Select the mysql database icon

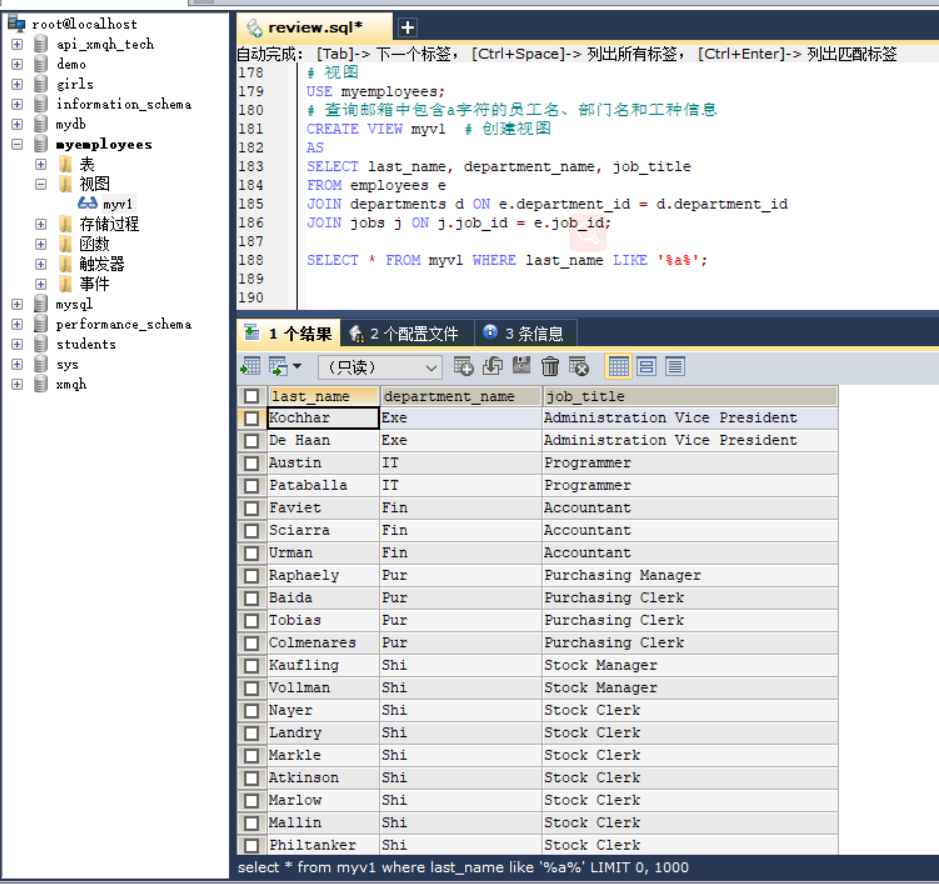click(41, 304)
